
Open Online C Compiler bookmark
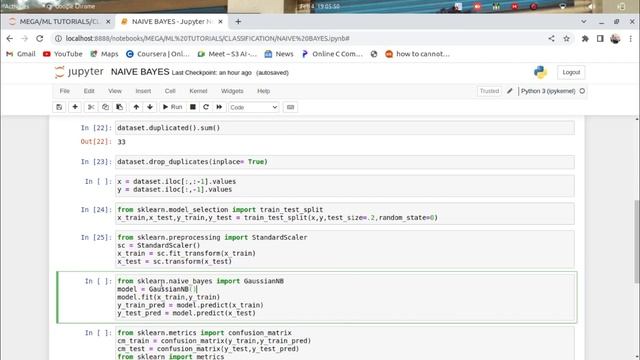point(332,54)
